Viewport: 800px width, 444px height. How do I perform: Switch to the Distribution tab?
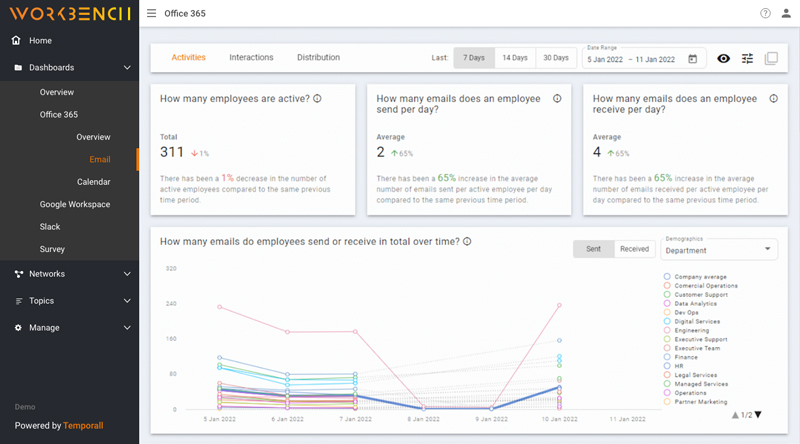point(318,57)
